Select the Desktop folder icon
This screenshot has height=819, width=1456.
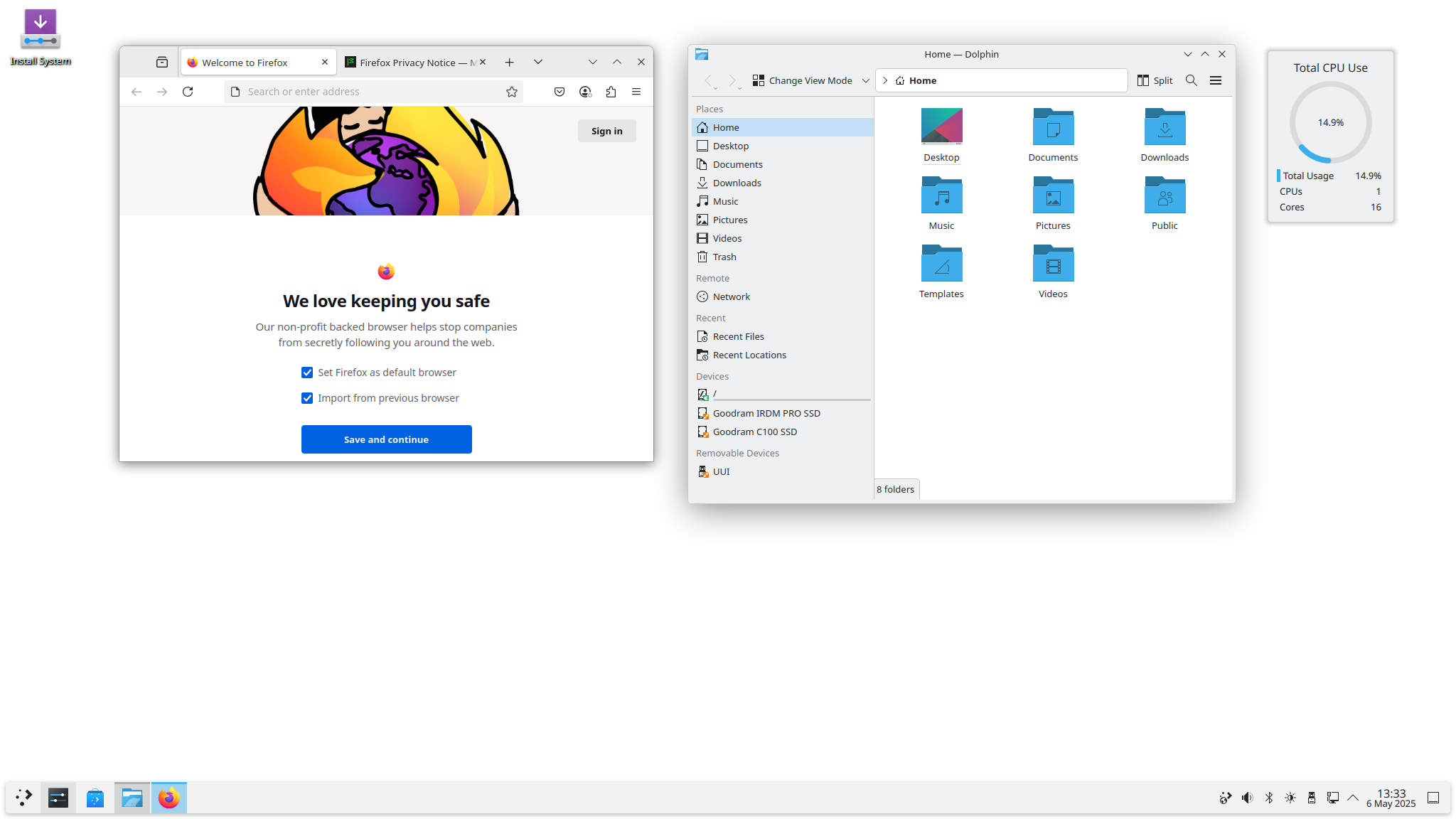[941, 127]
